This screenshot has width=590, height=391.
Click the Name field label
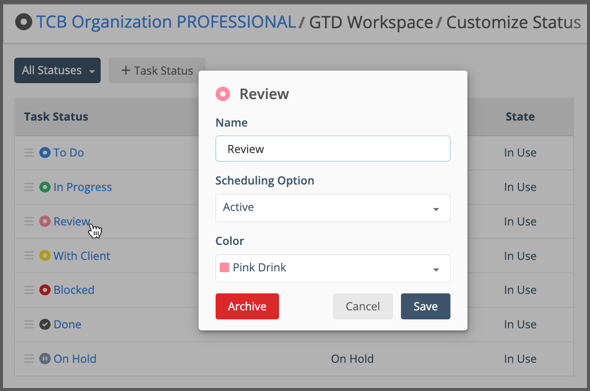pyautogui.click(x=231, y=123)
